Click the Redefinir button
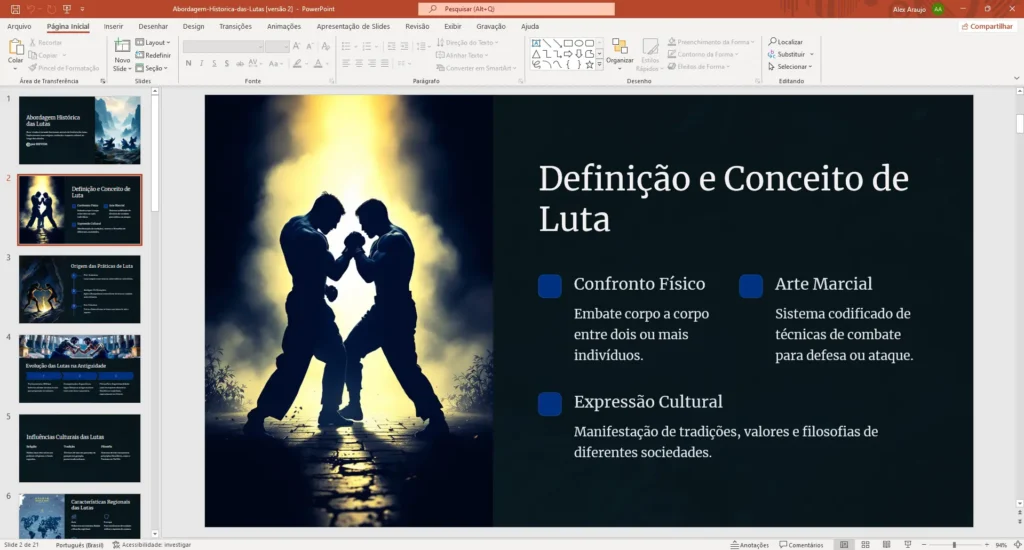The height and width of the screenshot is (550, 1024). [x=157, y=55]
